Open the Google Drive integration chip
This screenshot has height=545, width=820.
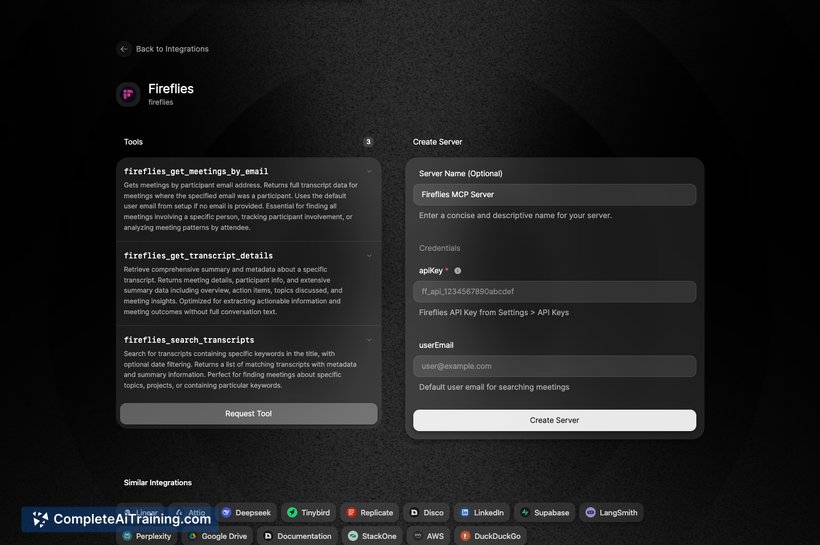[218, 536]
